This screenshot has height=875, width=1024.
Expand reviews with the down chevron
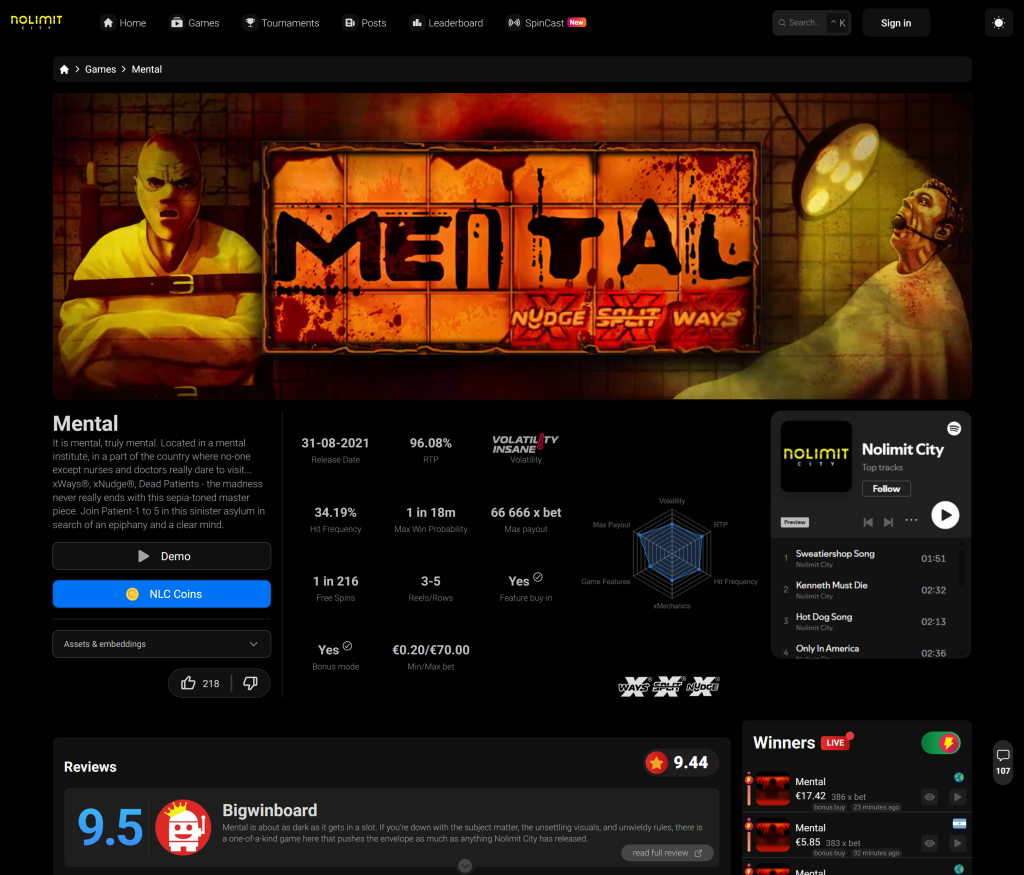point(465,866)
